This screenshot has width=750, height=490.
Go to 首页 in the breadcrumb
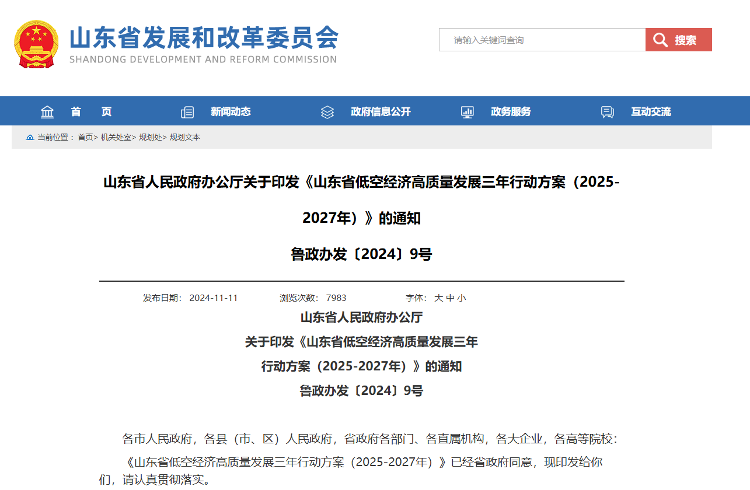(x=86, y=137)
